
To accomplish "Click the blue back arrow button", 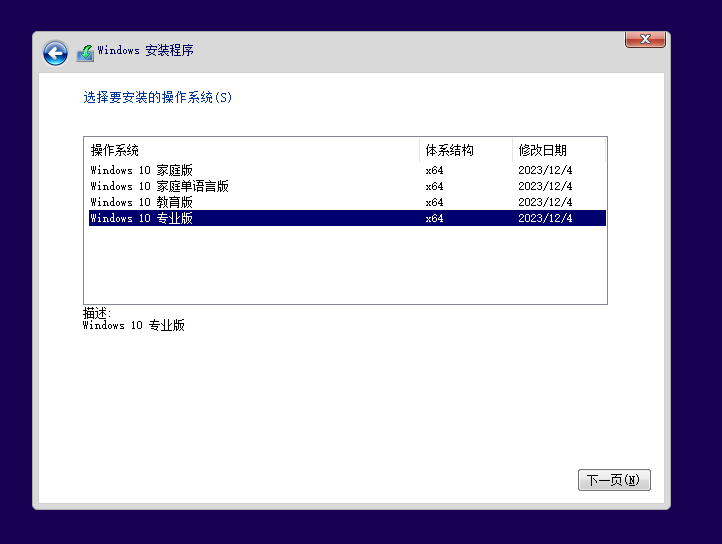I will [x=55, y=53].
